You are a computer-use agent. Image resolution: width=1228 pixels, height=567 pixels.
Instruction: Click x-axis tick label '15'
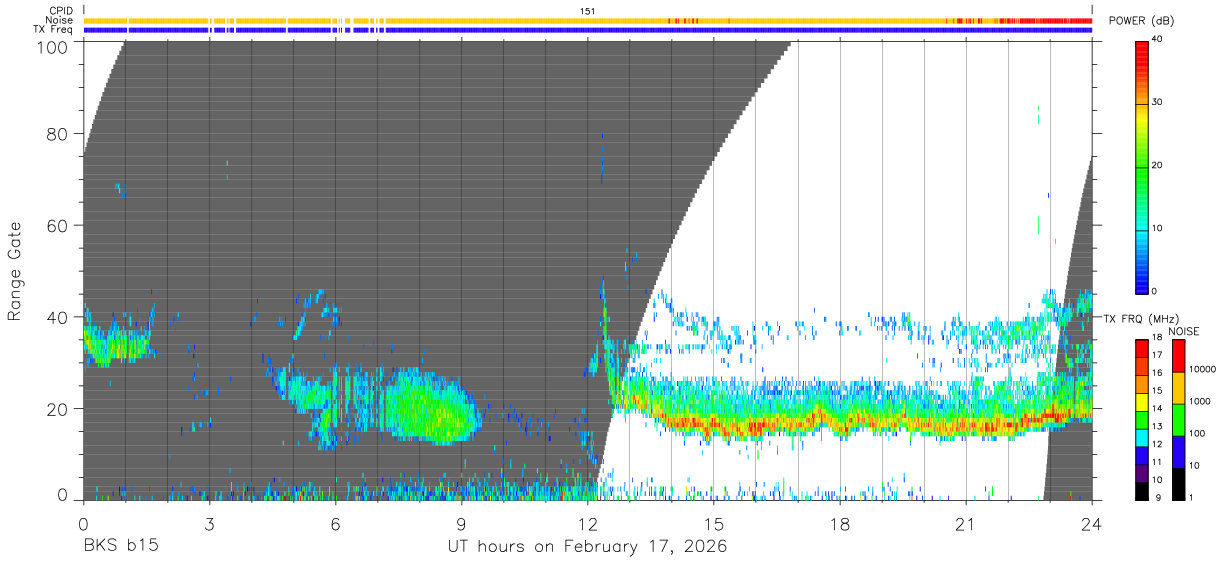point(713,524)
